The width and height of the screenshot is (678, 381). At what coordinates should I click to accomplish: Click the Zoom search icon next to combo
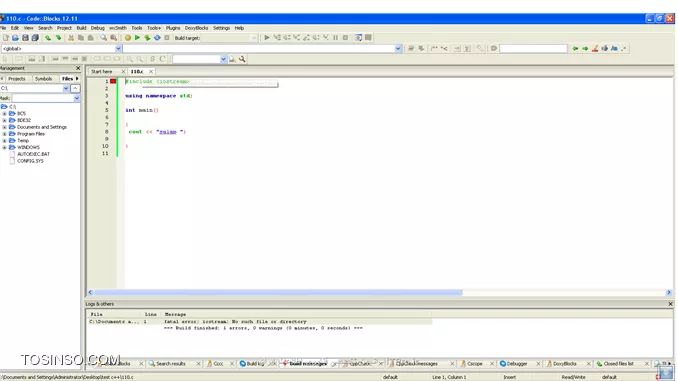[233, 59]
